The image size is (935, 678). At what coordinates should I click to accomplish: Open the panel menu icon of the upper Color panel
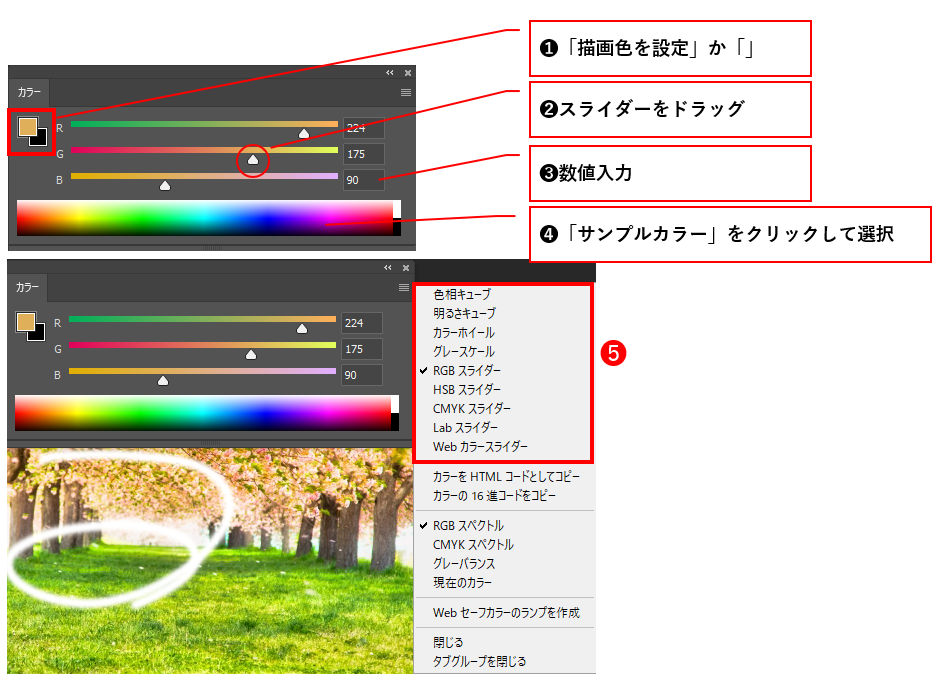point(406,92)
